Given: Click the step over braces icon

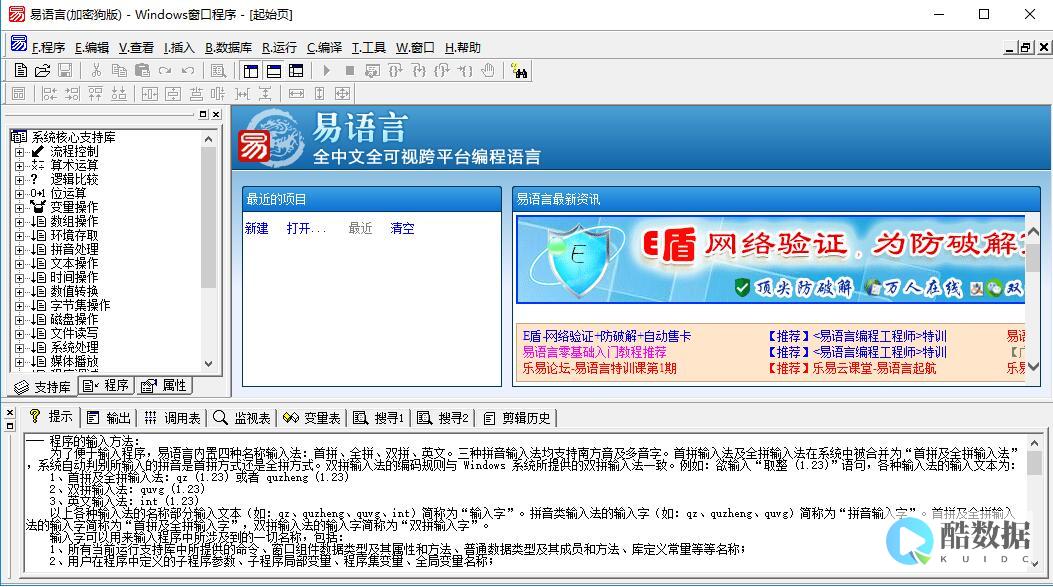Looking at the screenshot, I should coord(396,70).
